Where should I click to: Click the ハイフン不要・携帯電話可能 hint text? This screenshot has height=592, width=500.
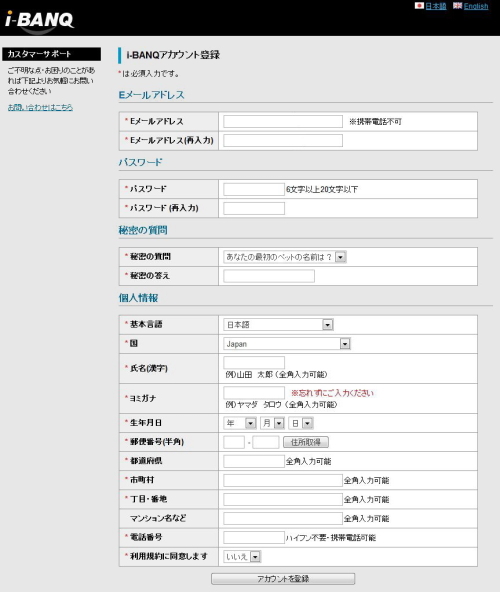coord(330,538)
